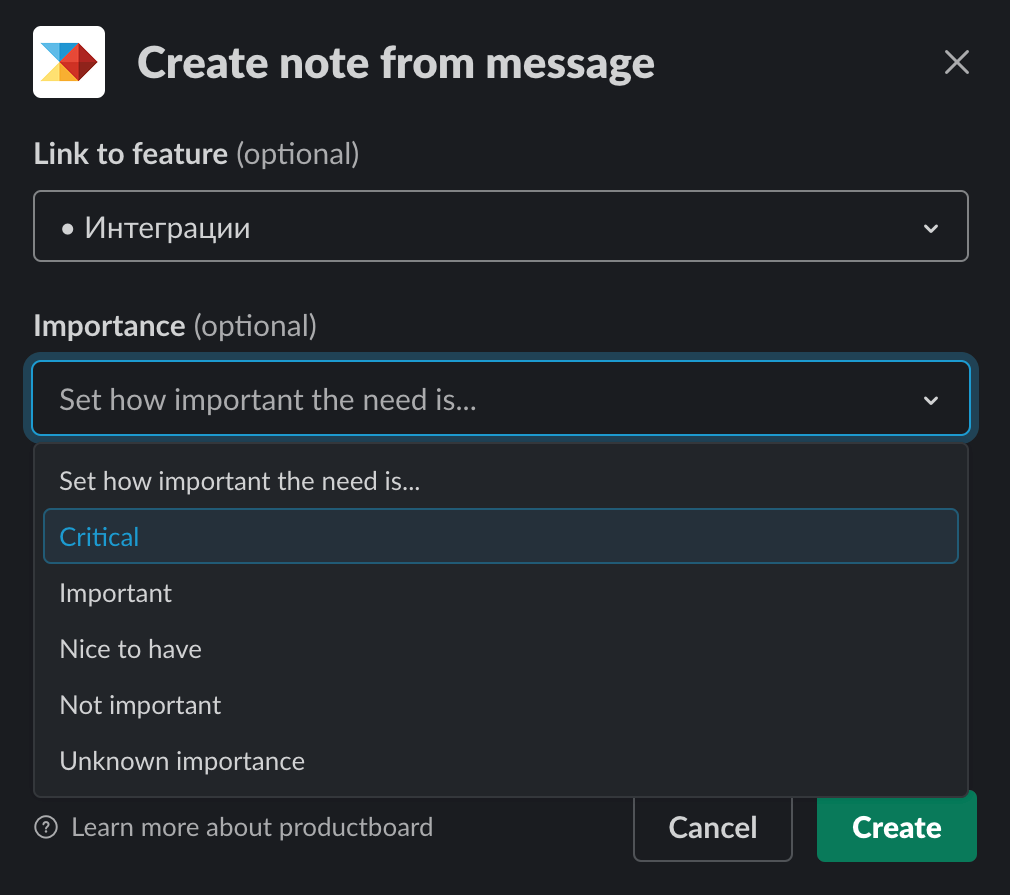Choose Critical importance option
The image size is (1010, 895).
click(x=100, y=537)
